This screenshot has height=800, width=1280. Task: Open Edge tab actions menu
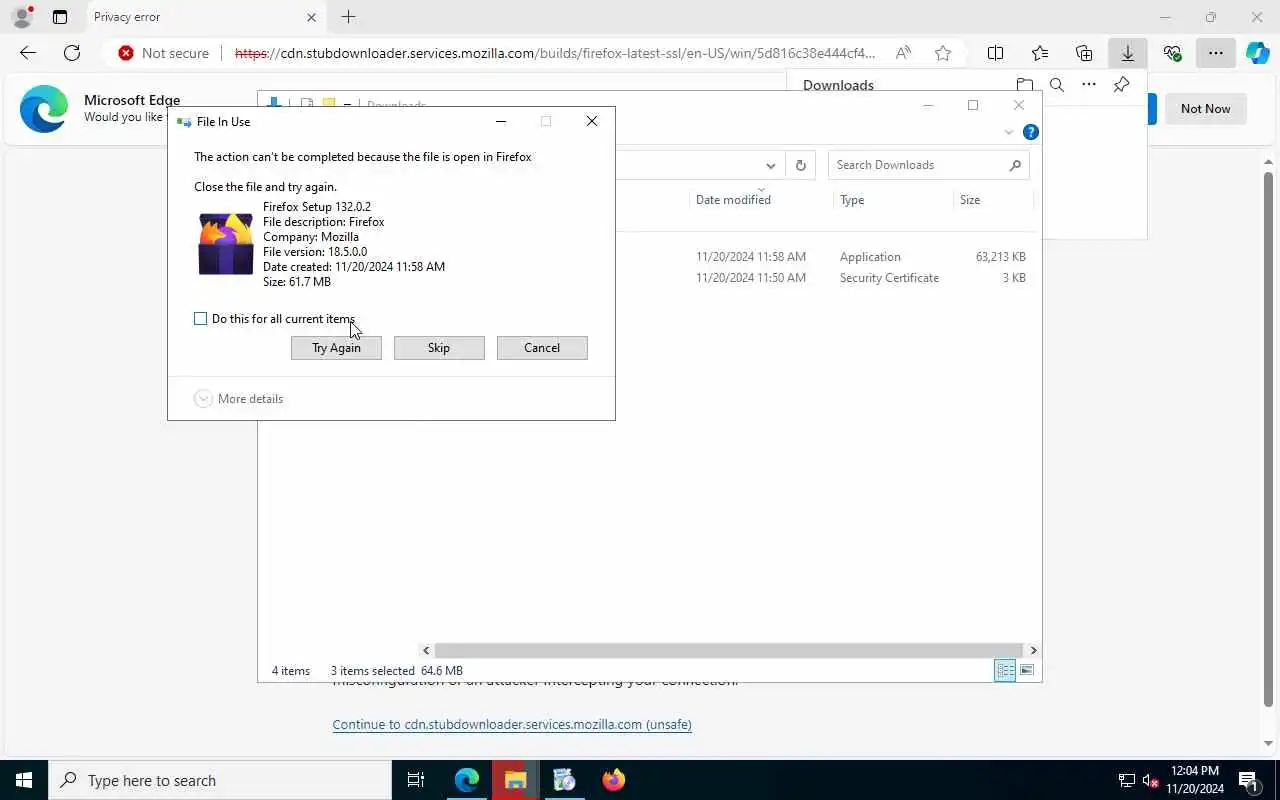60,17
